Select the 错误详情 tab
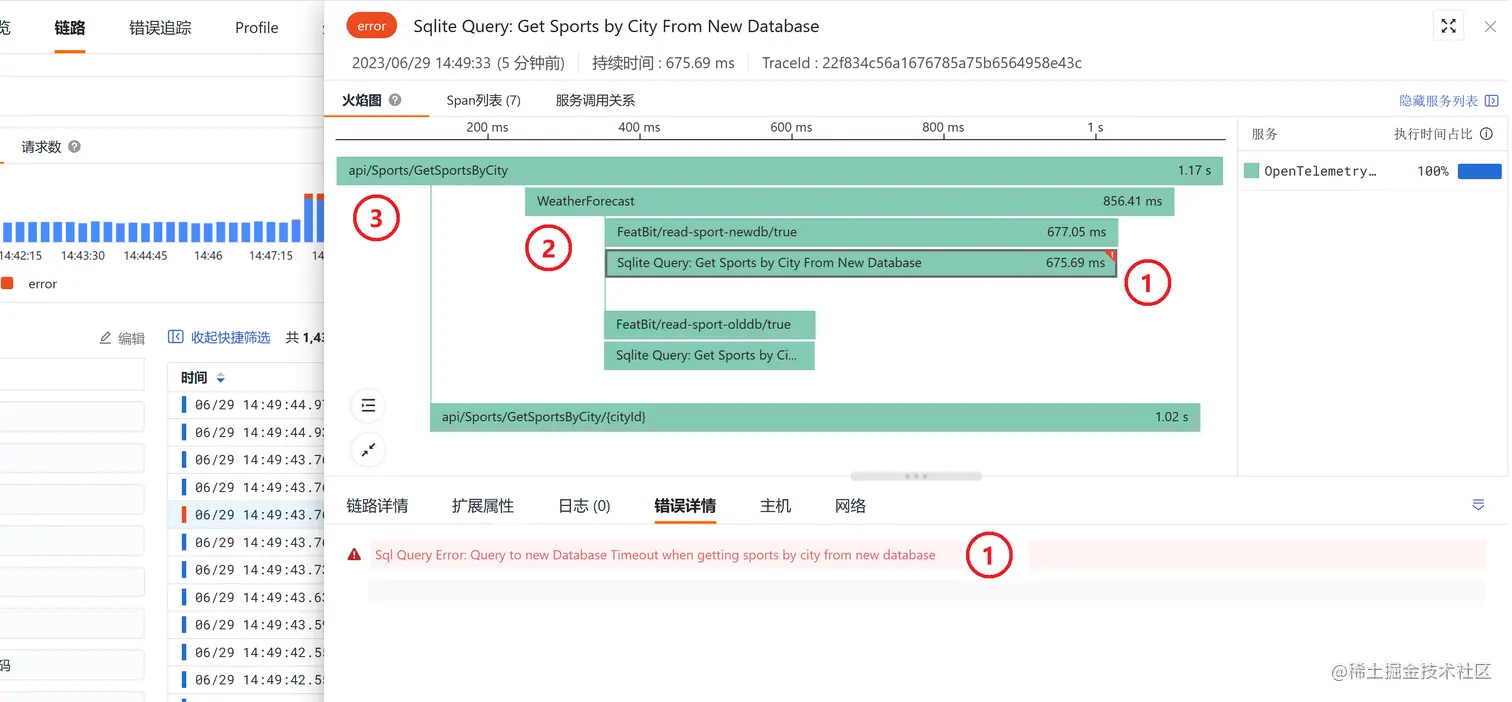1512x702 pixels. click(x=685, y=506)
